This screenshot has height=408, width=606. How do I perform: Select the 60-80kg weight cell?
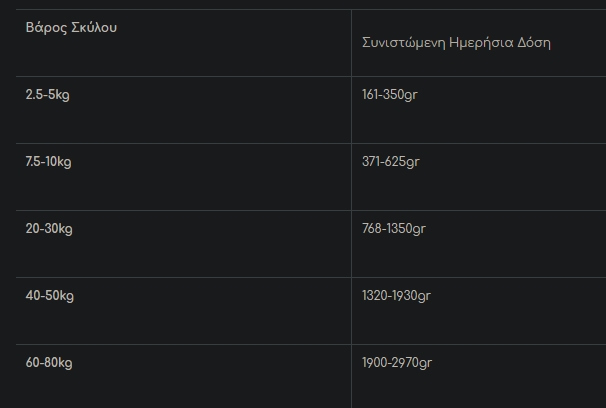(x=49, y=362)
